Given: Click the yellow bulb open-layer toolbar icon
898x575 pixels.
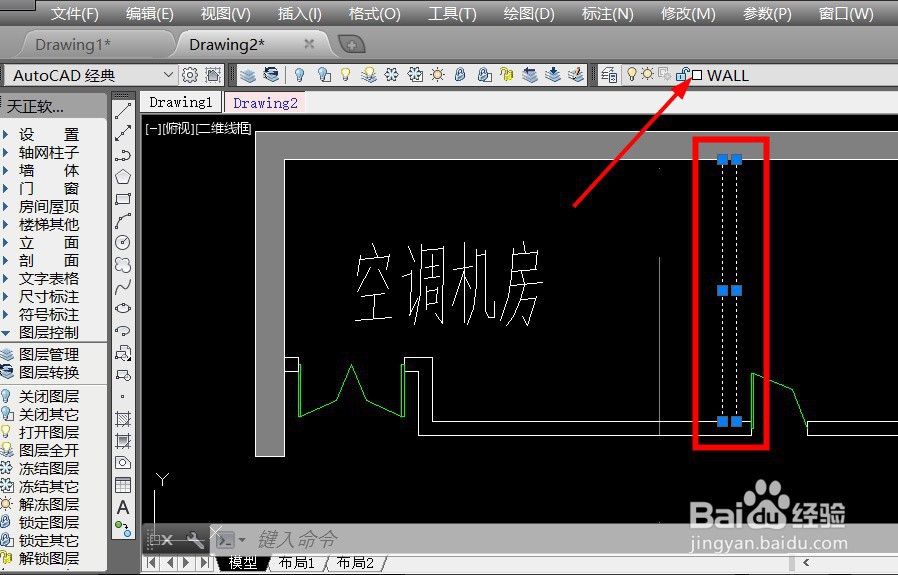Looking at the screenshot, I should coord(345,75).
